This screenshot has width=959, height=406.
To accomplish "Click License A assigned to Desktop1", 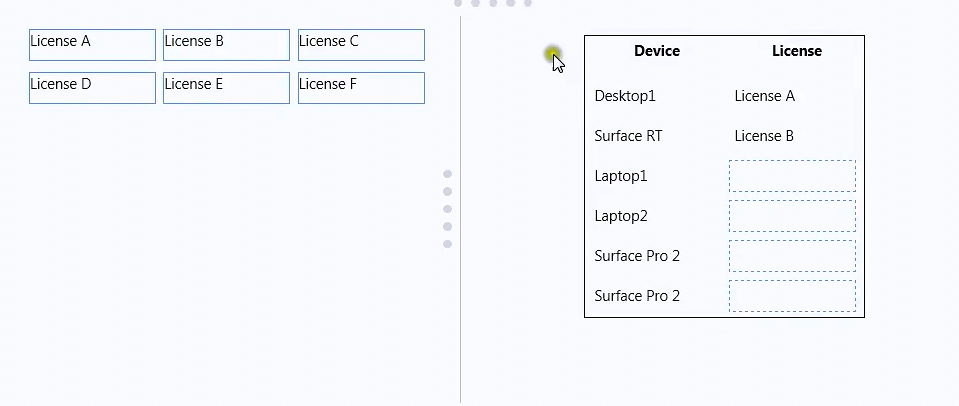I will pyautogui.click(x=765, y=96).
